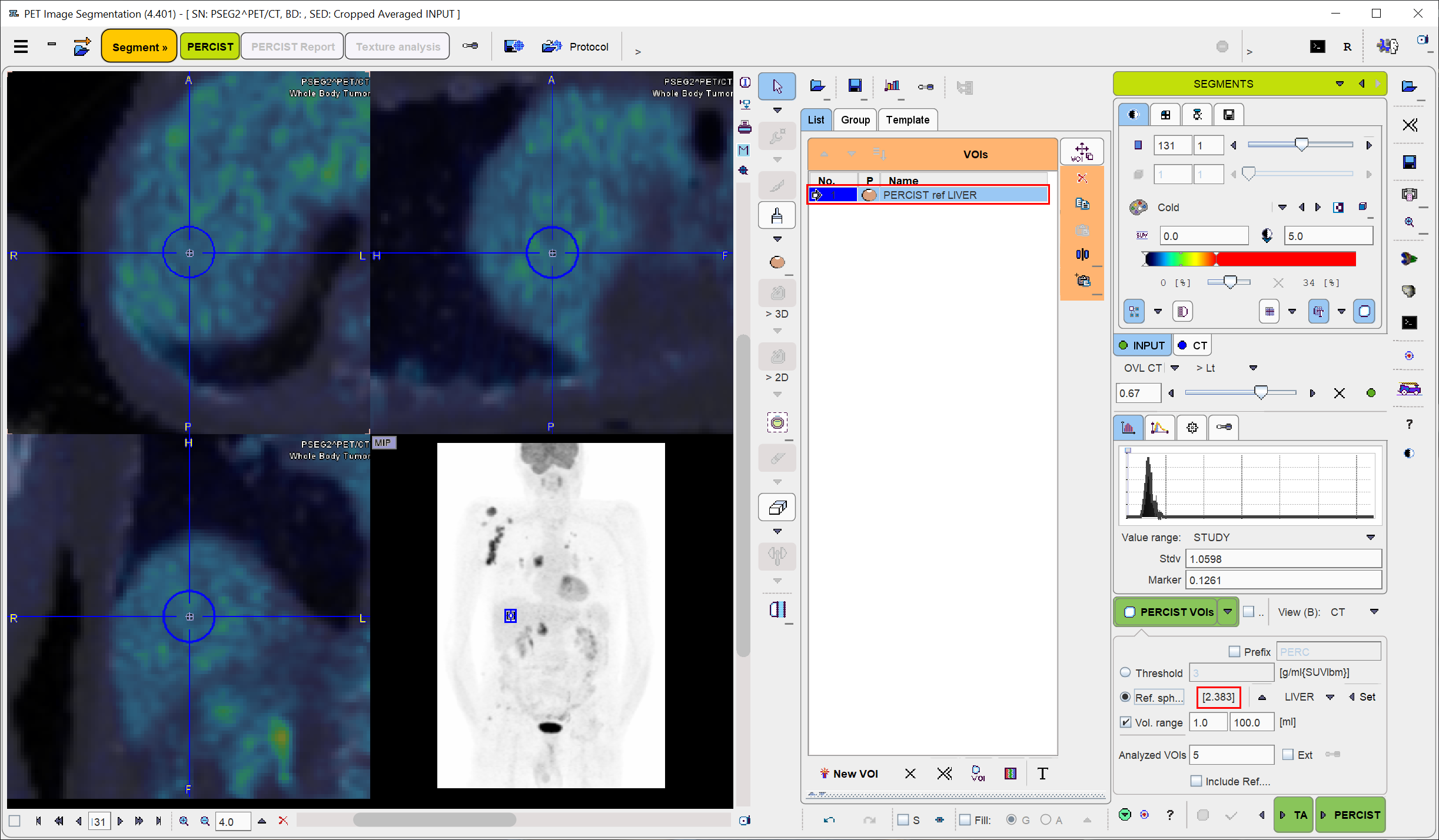
Task: Open the time-curve plot tab icon
Action: pos(1159,428)
